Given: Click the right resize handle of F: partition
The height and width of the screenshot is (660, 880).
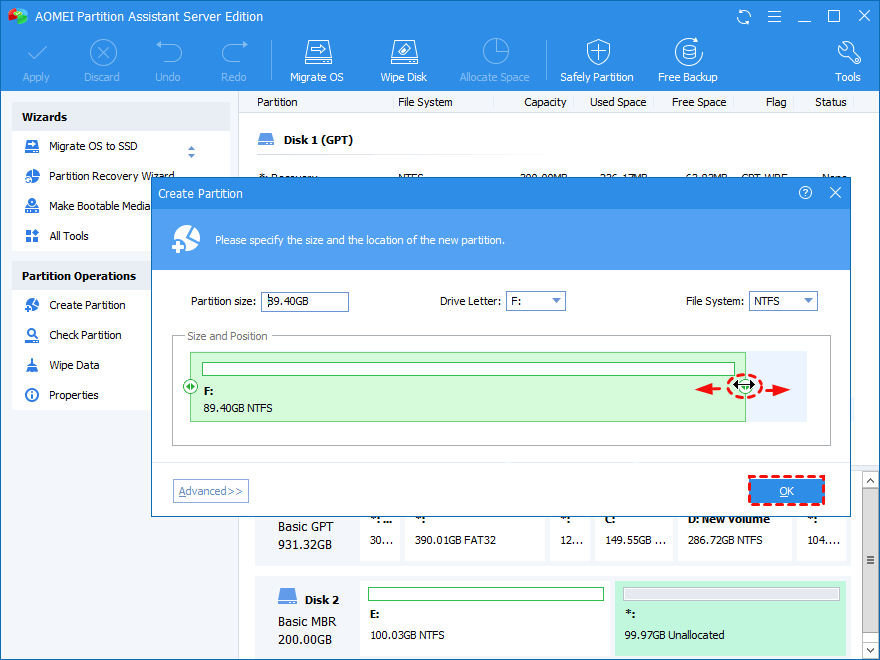Looking at the screenshot, I should [x=745, y=386].
